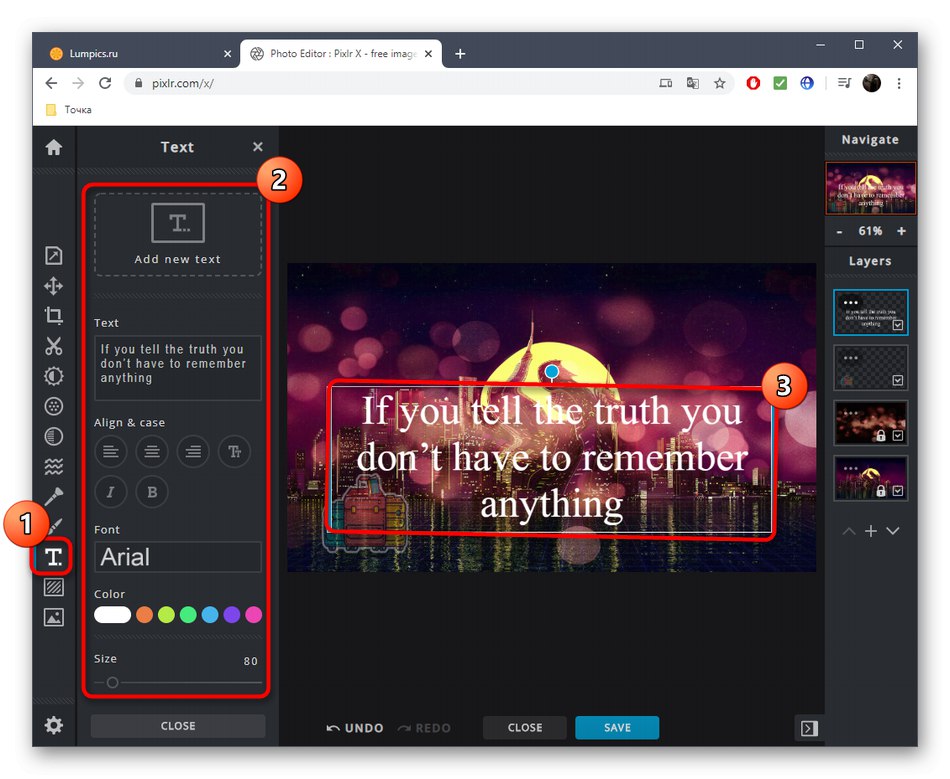Open the Effect tool
950x779 pixels.
coord(53,406)
